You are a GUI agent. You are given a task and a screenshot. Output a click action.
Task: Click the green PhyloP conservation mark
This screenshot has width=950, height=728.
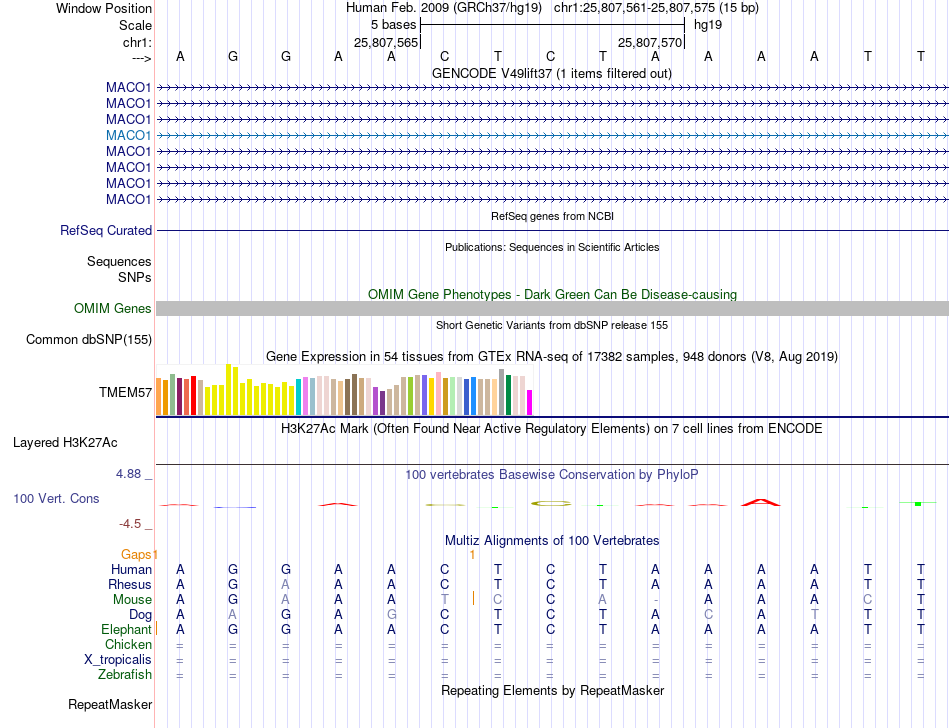[x=918, y=503]
